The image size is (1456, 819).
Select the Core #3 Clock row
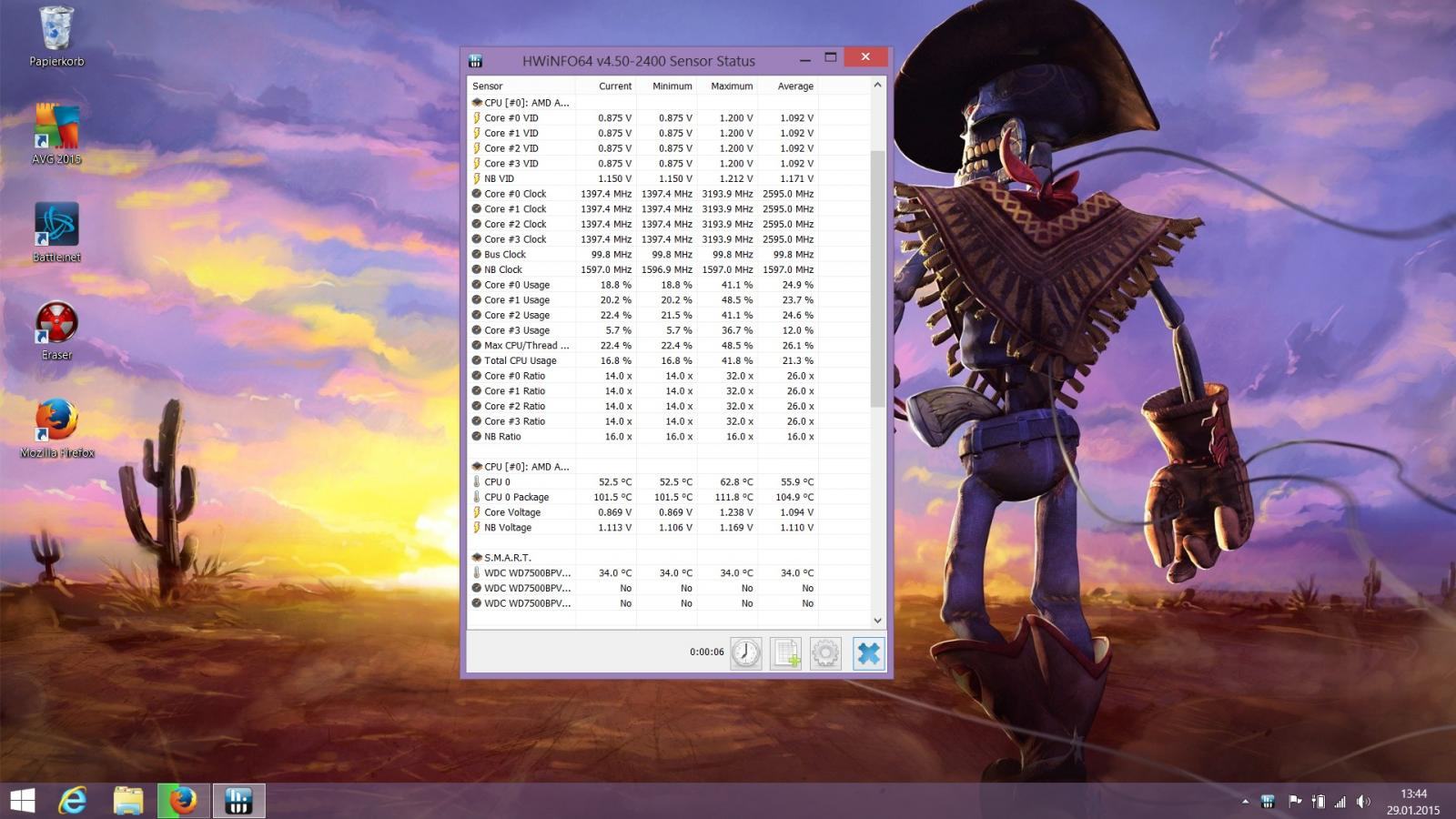(x=642, y=239)
